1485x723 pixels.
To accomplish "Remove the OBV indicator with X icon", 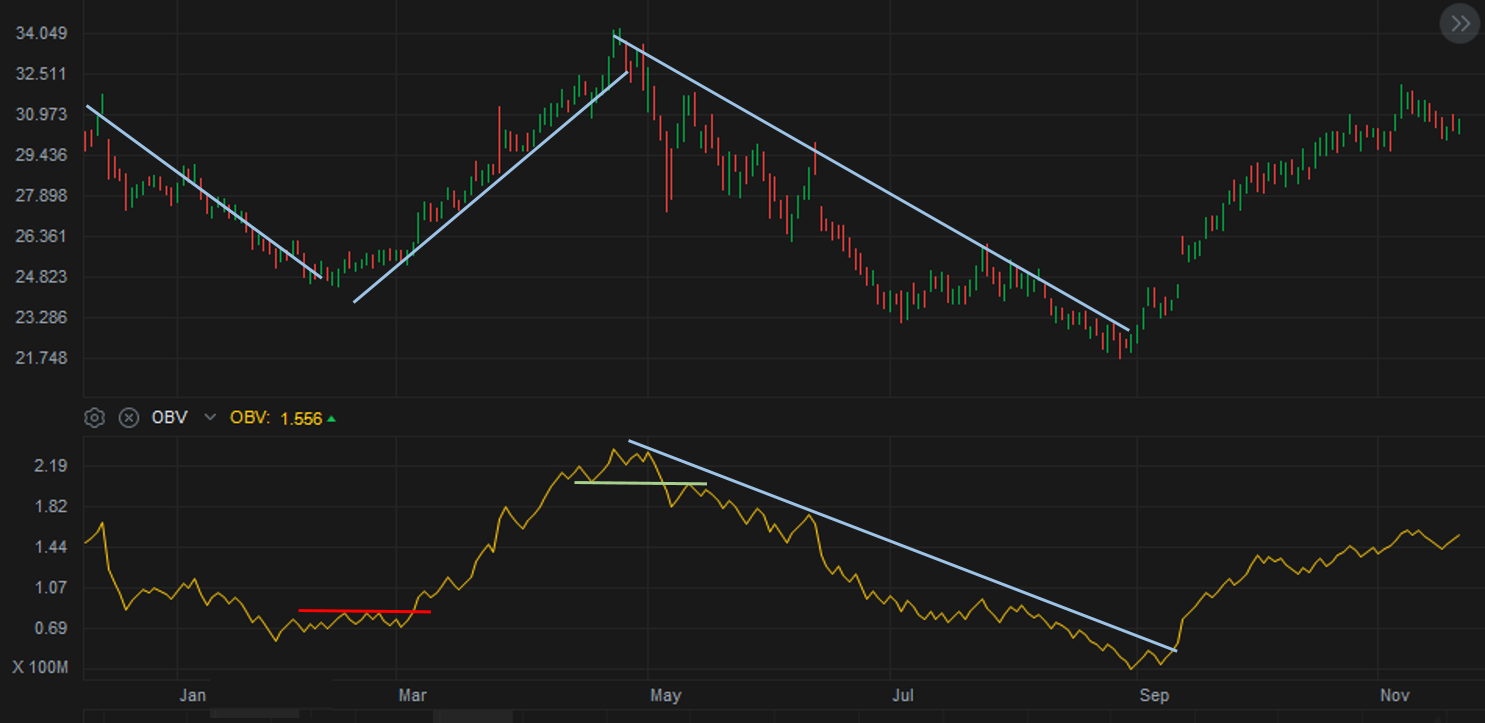I will [x=128, y=418].
